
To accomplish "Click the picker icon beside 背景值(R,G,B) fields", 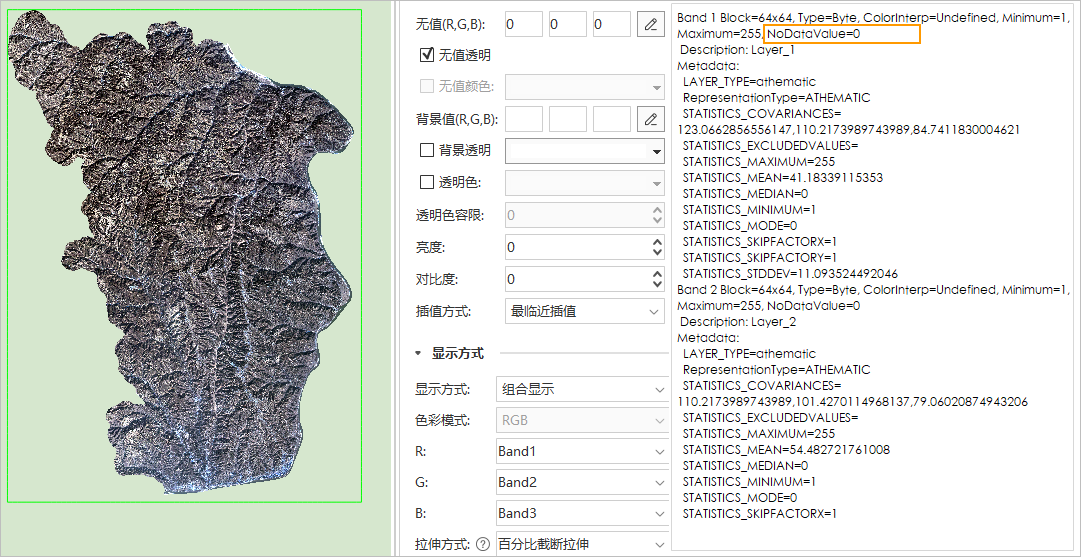I will coord(651,120).
